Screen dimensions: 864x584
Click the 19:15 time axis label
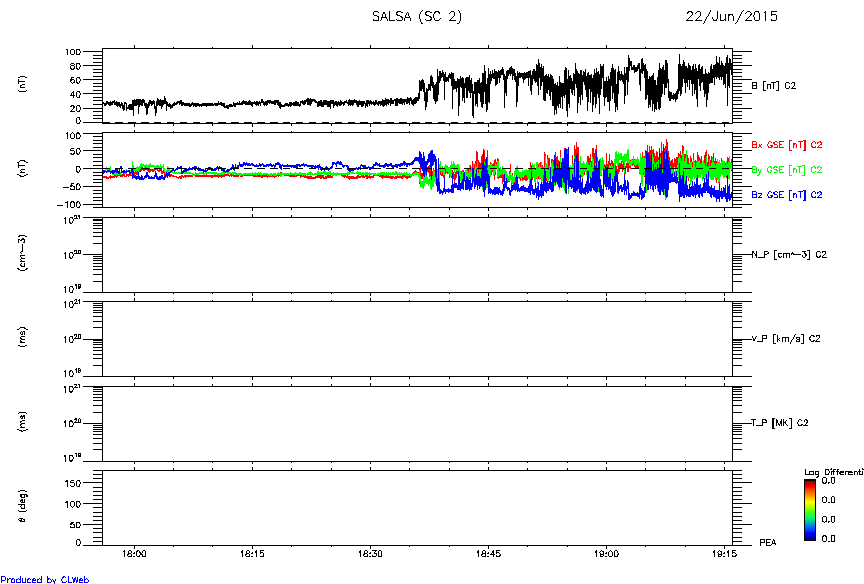pos(724,554)
